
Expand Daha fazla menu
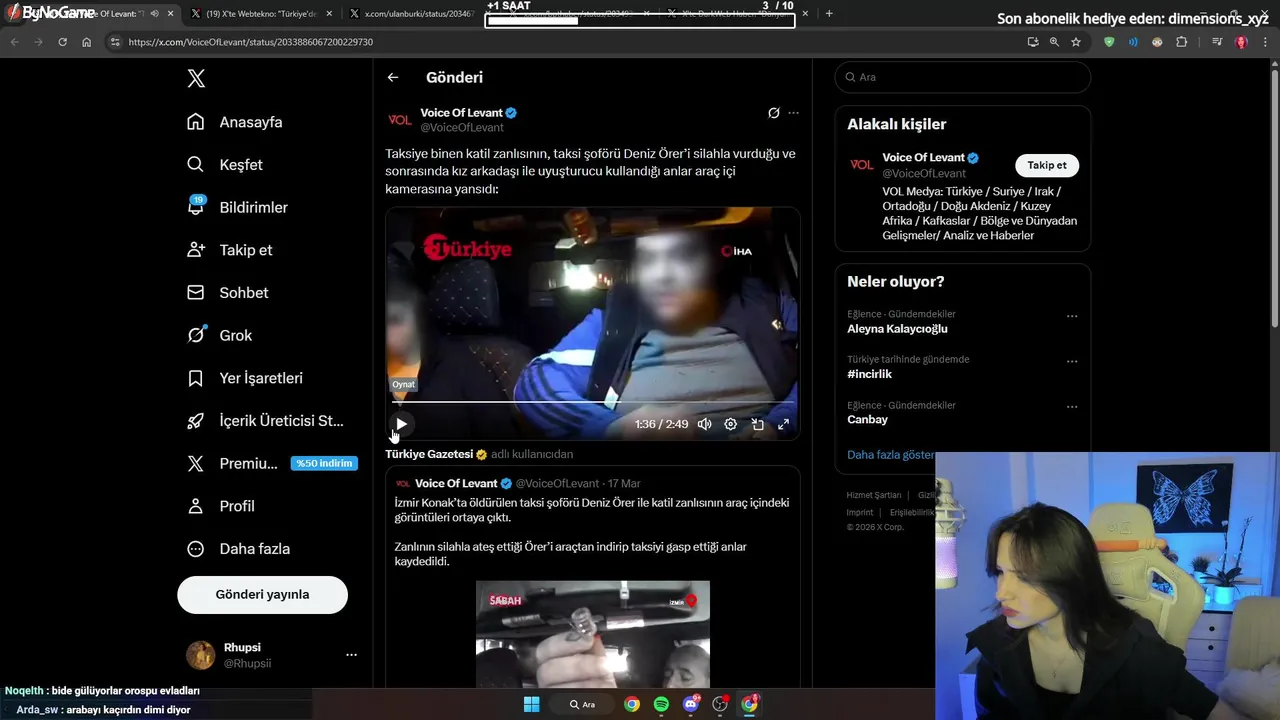click(x=239, y=549)
